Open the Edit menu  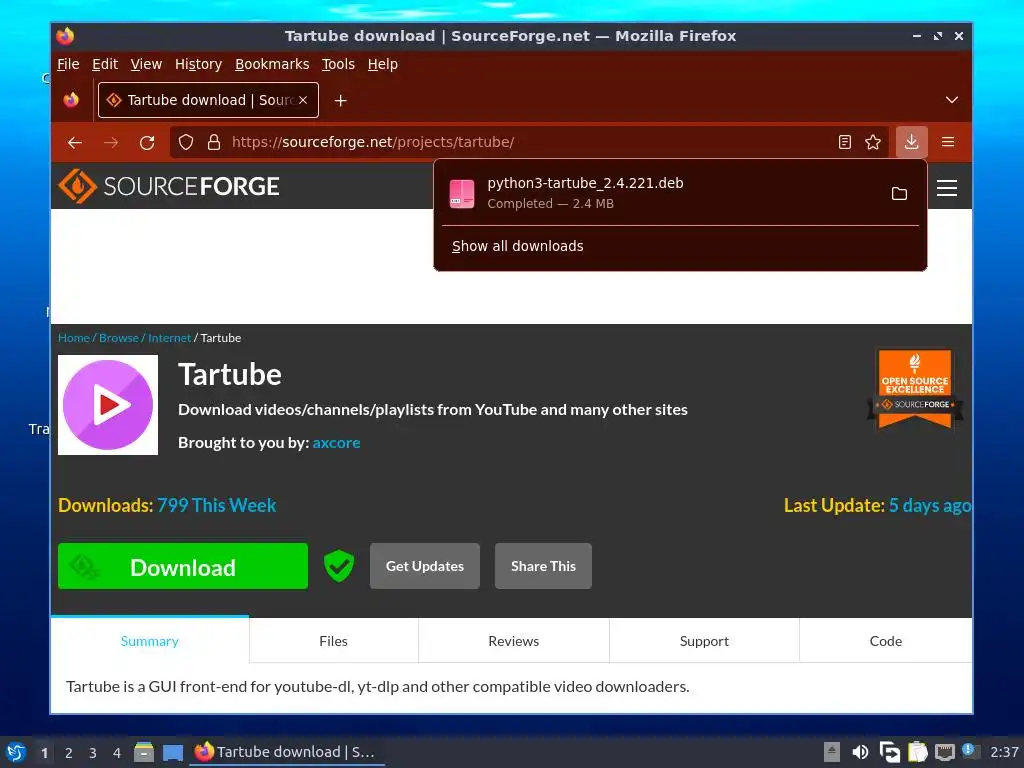(104, 64)
